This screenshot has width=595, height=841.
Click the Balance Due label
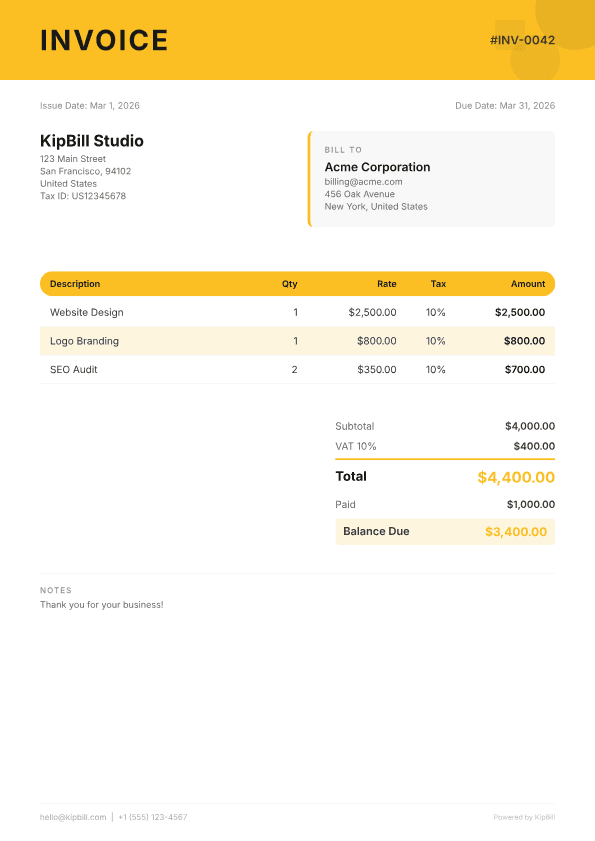pos(376,532)
